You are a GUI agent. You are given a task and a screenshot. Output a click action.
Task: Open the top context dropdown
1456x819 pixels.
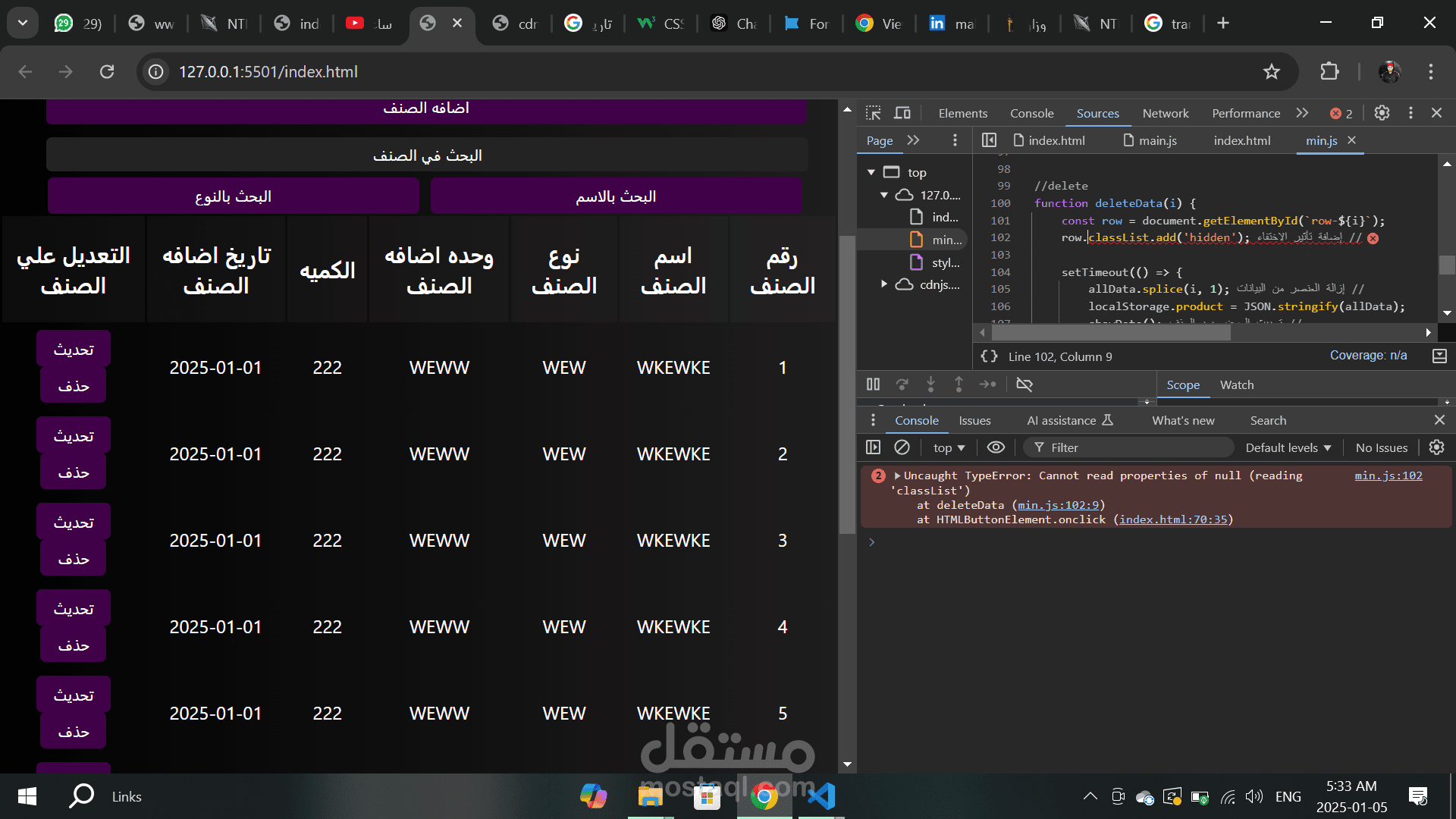949,447
